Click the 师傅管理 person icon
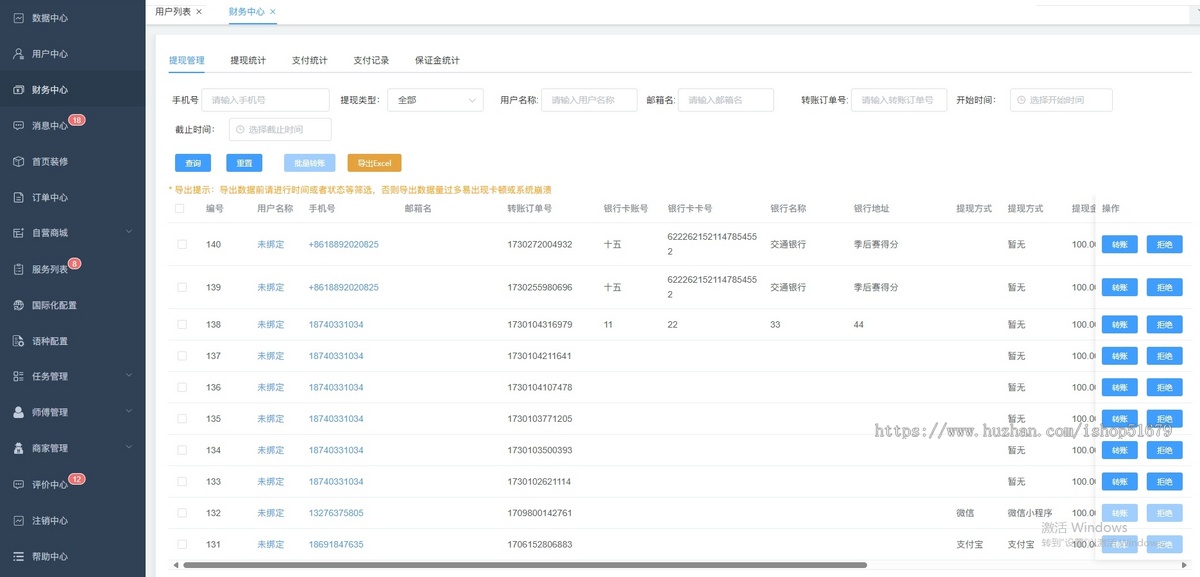 pos(18,412)
